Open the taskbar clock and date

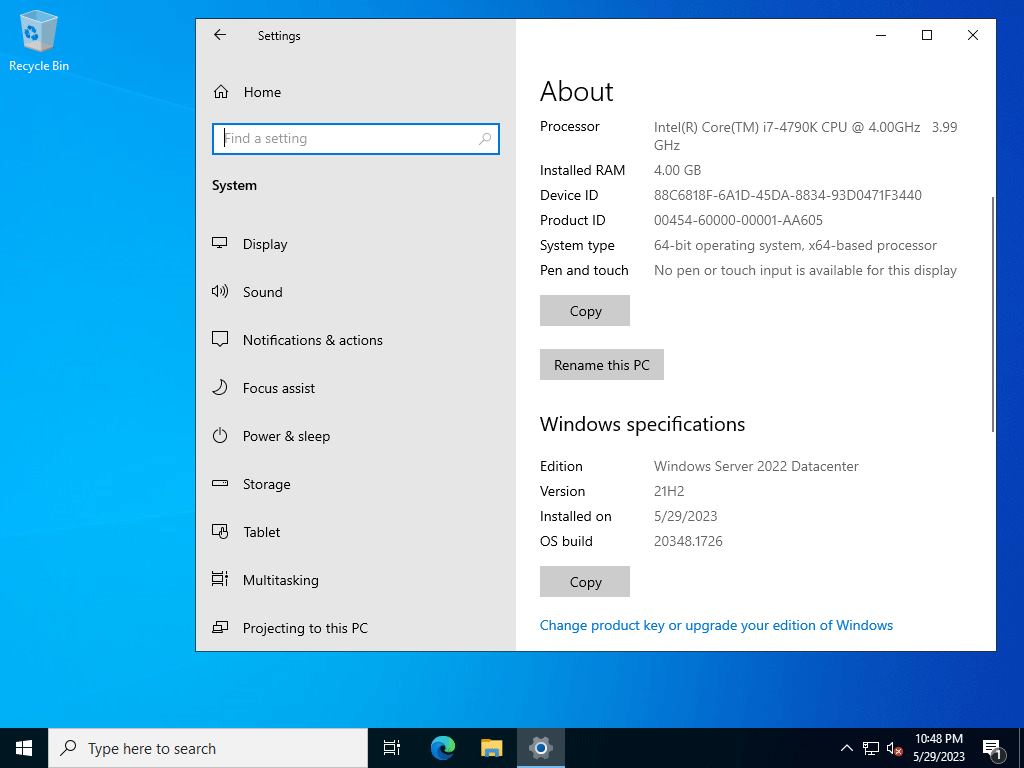point(939,748)
